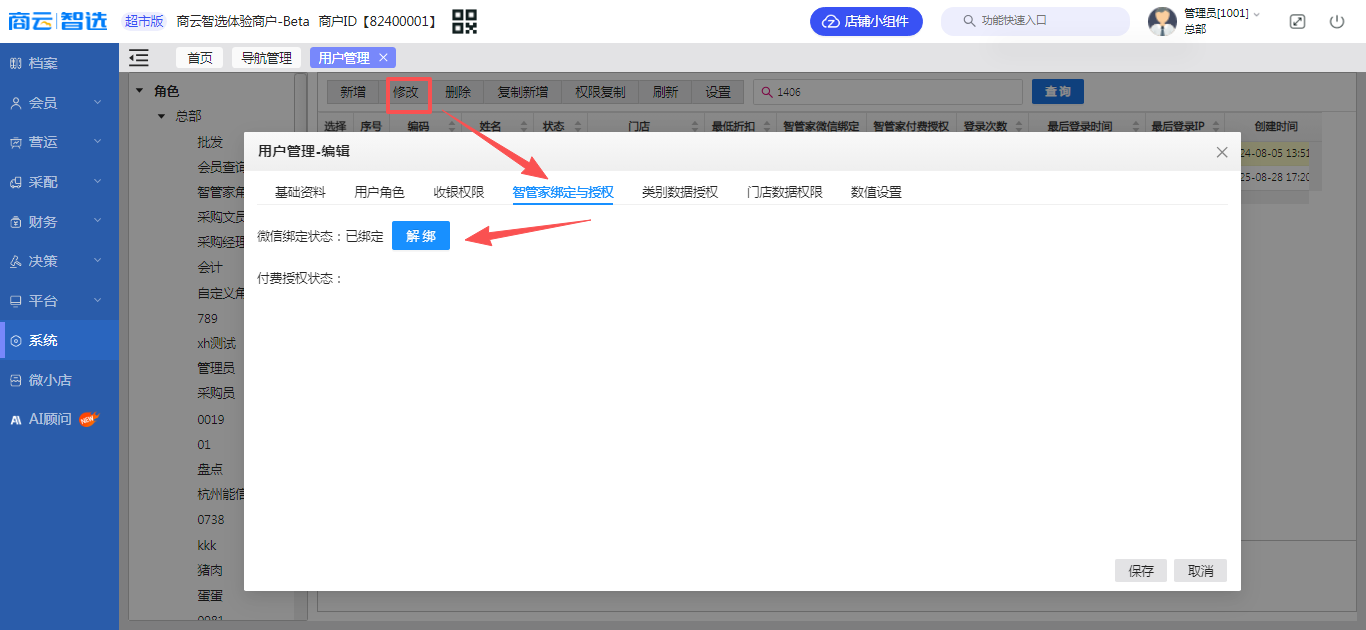Click the 取消 cancel button
Image resolution: width=1366 pixels, height=630 pixels.
[1200, 571]
